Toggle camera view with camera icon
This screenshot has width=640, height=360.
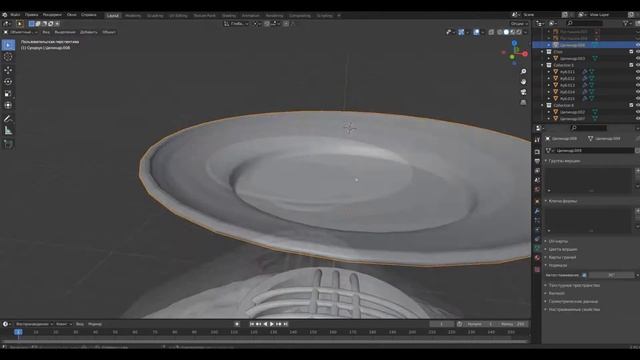pos(523,92)
